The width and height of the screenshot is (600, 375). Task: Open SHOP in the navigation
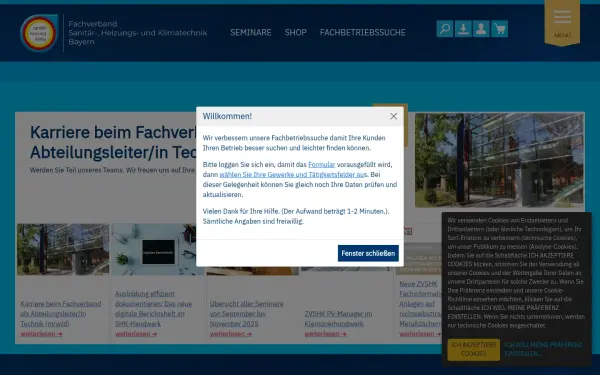pyautogui.click(x=295, y=33)
